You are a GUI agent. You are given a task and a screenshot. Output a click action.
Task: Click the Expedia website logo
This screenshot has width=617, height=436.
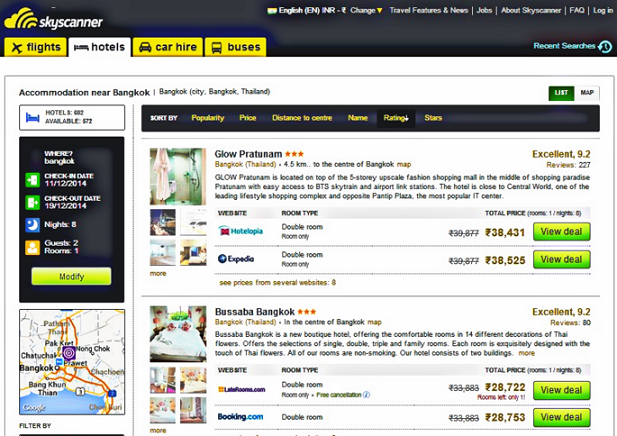[236, 259]
